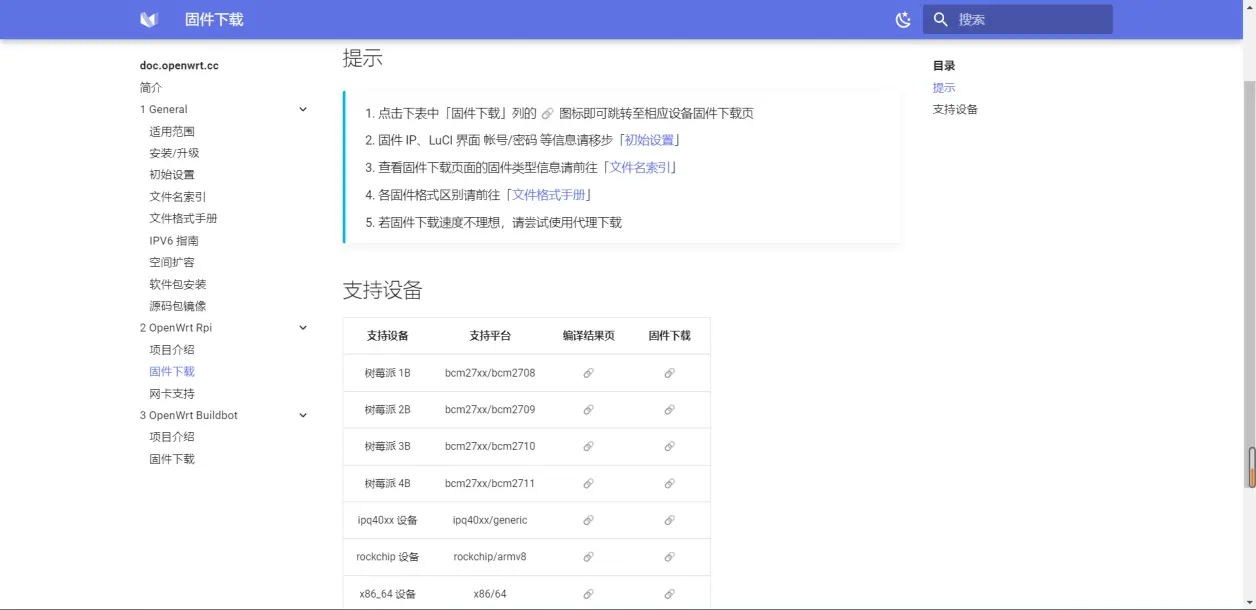
Task: Select active 固件下载 under 2 OpenWrt Rpi
Action: point(172,372)
